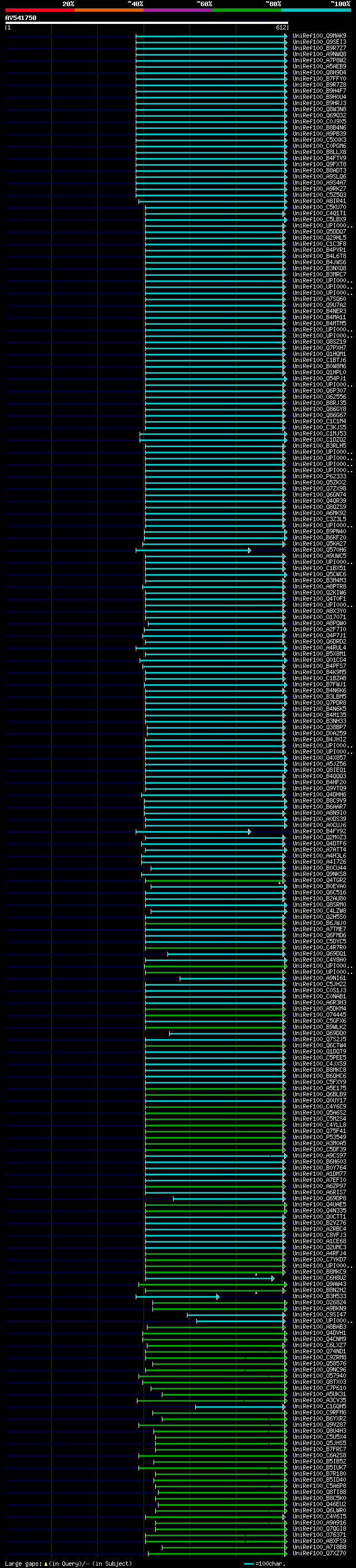Select the UniRef100_Q69Q32 label
356x1568 pixels.
click(319, 115)
